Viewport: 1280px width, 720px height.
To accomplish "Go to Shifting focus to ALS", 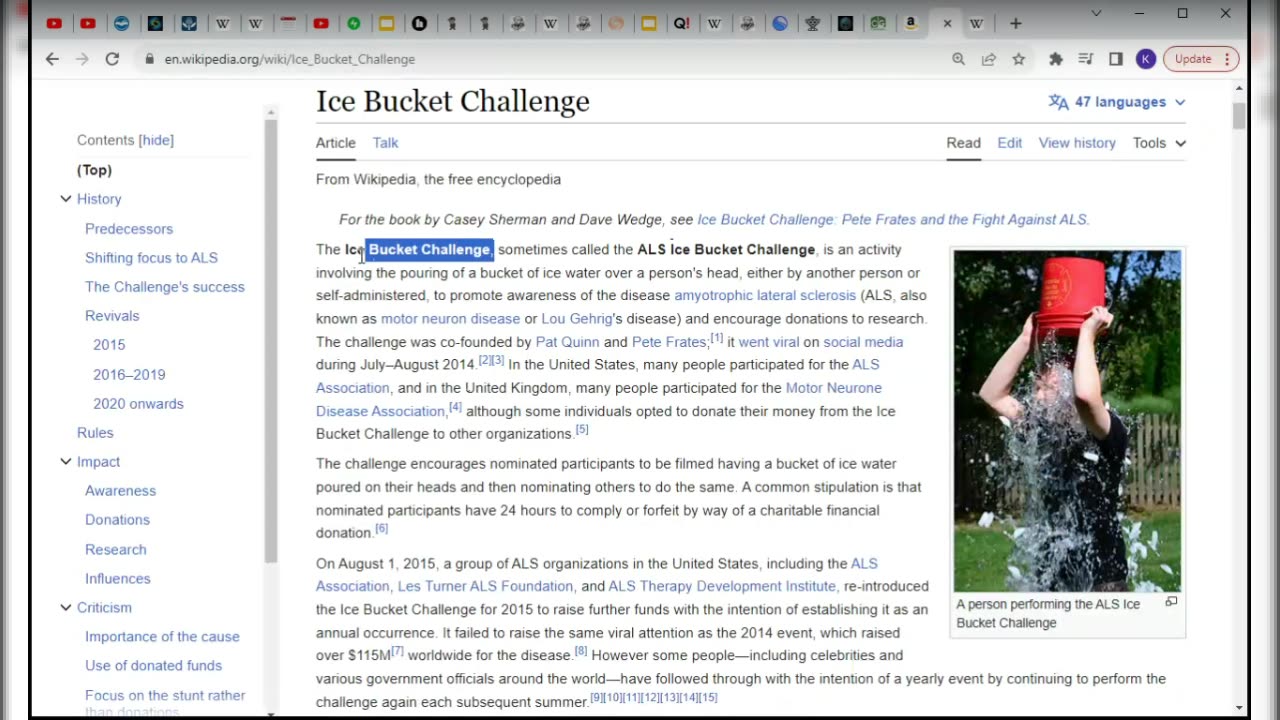I will tap(151, 258).
